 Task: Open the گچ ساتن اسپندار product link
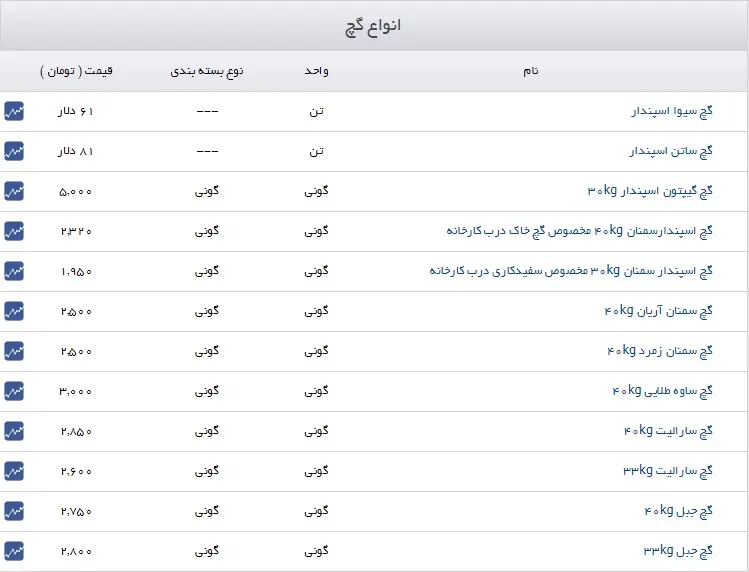671,151
